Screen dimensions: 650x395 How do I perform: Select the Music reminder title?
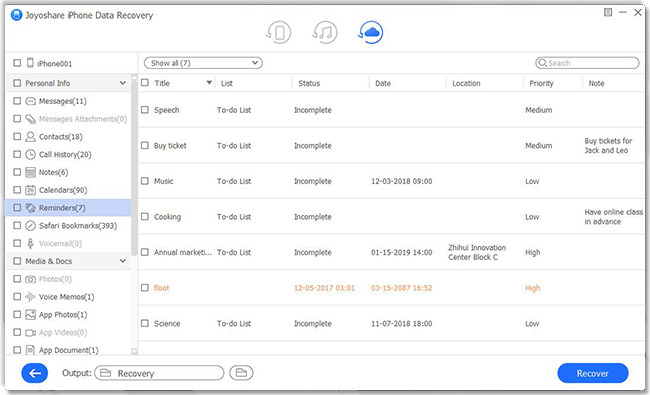pyautogui.click(x=164, y=181)
